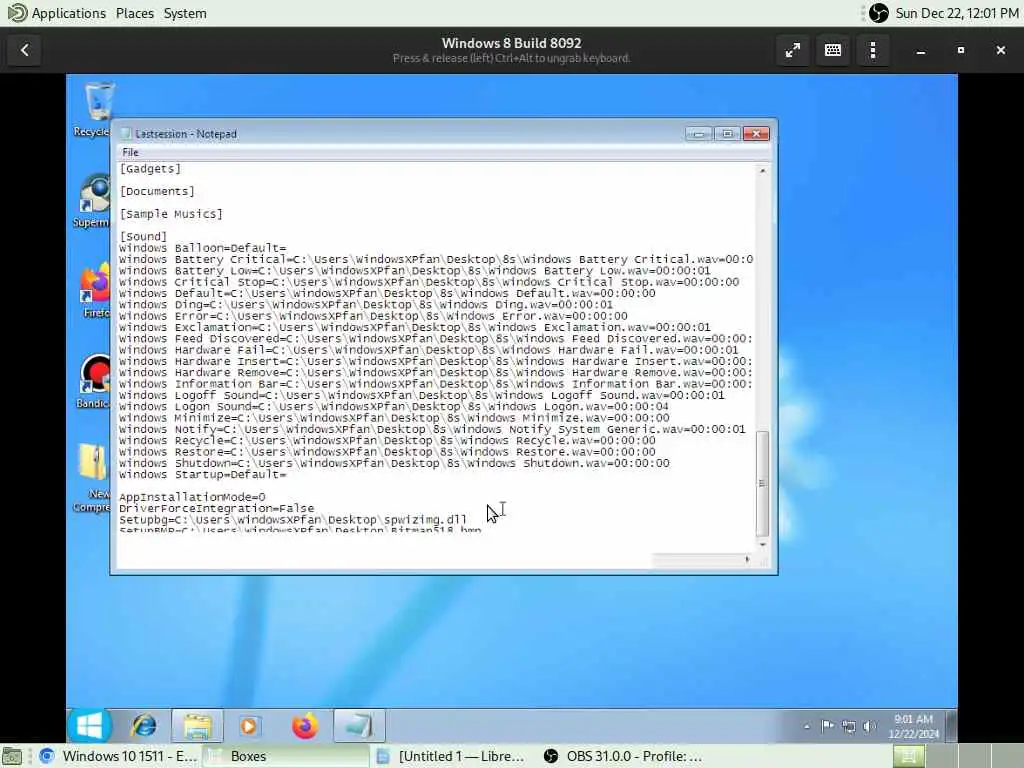The width and height of the screenshot is (1024, 768).
Task: Click the Windows Start button
Action: pyautogui.click(x=89, y=726)
